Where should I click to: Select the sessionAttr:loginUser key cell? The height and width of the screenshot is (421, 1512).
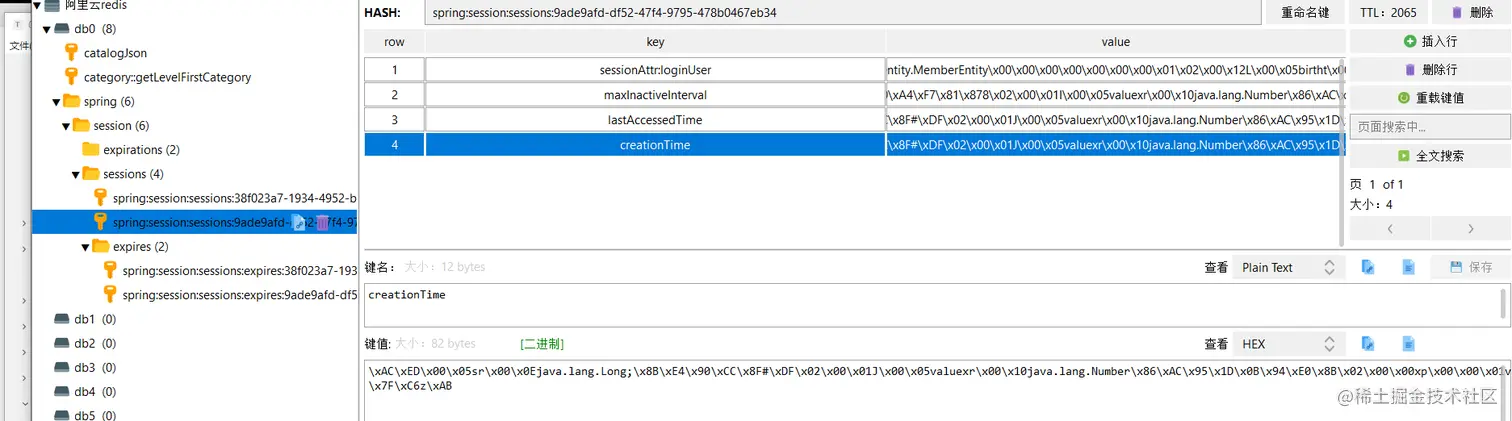(655, 70)
